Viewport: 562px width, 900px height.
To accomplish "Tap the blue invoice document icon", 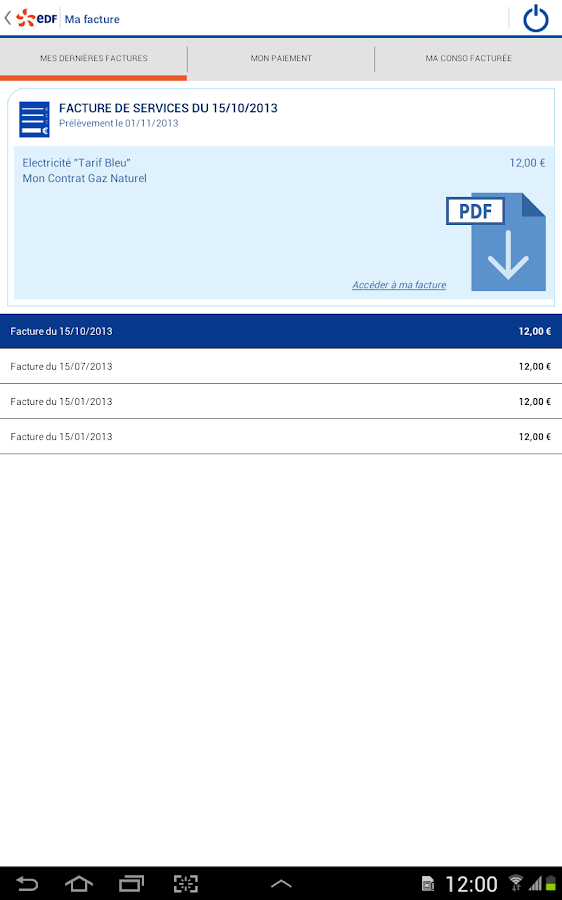I will click(x=34, y=119).
